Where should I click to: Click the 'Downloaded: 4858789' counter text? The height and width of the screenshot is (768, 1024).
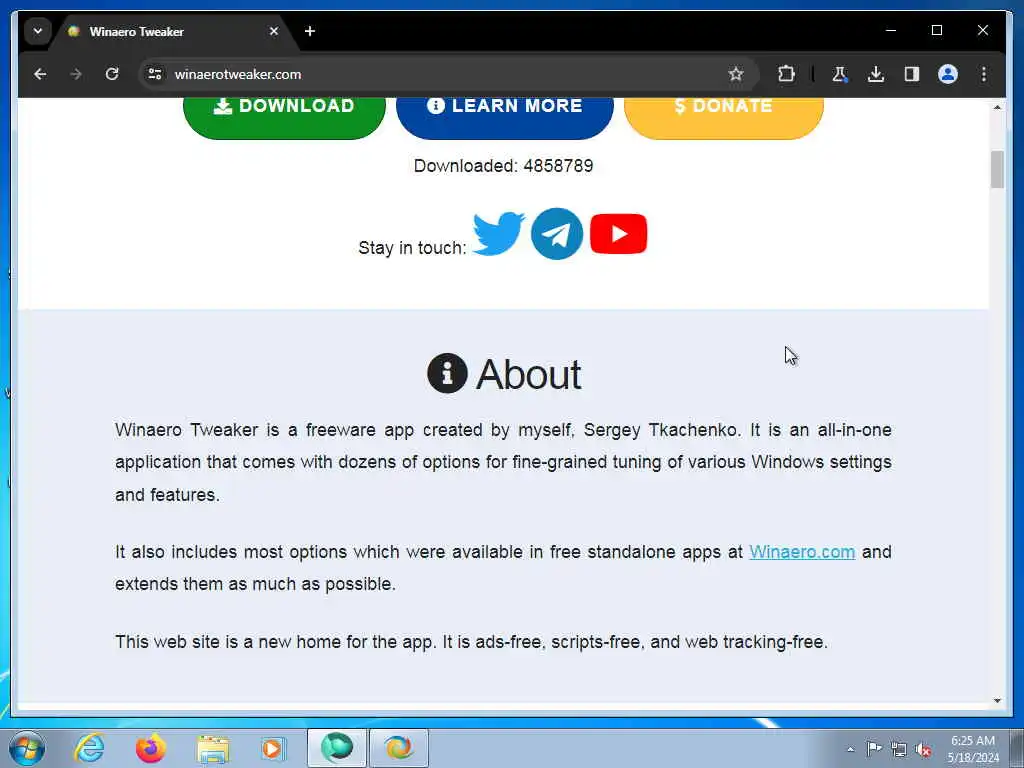tap(504, 166)
